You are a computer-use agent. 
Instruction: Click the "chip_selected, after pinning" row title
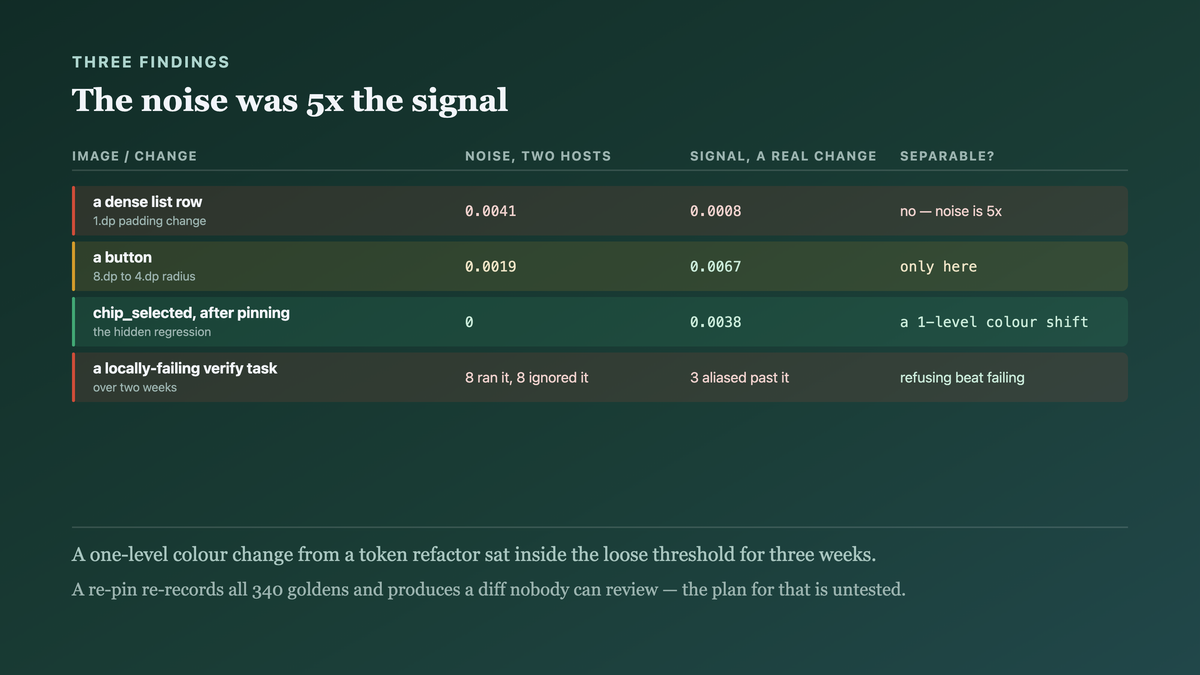pos(191,313)
